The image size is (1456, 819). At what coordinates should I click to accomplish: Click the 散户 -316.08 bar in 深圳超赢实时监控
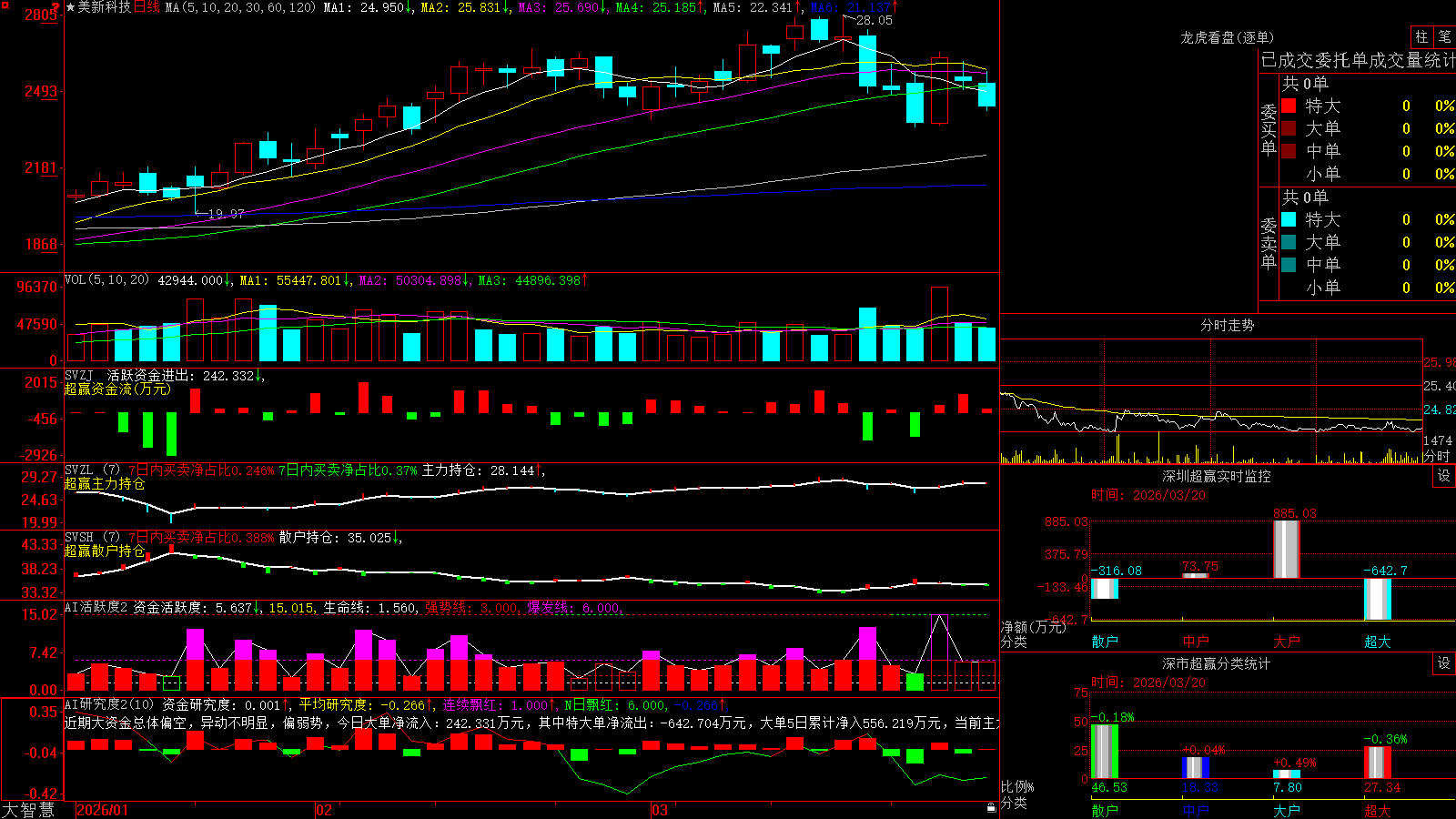[1105, 588]
